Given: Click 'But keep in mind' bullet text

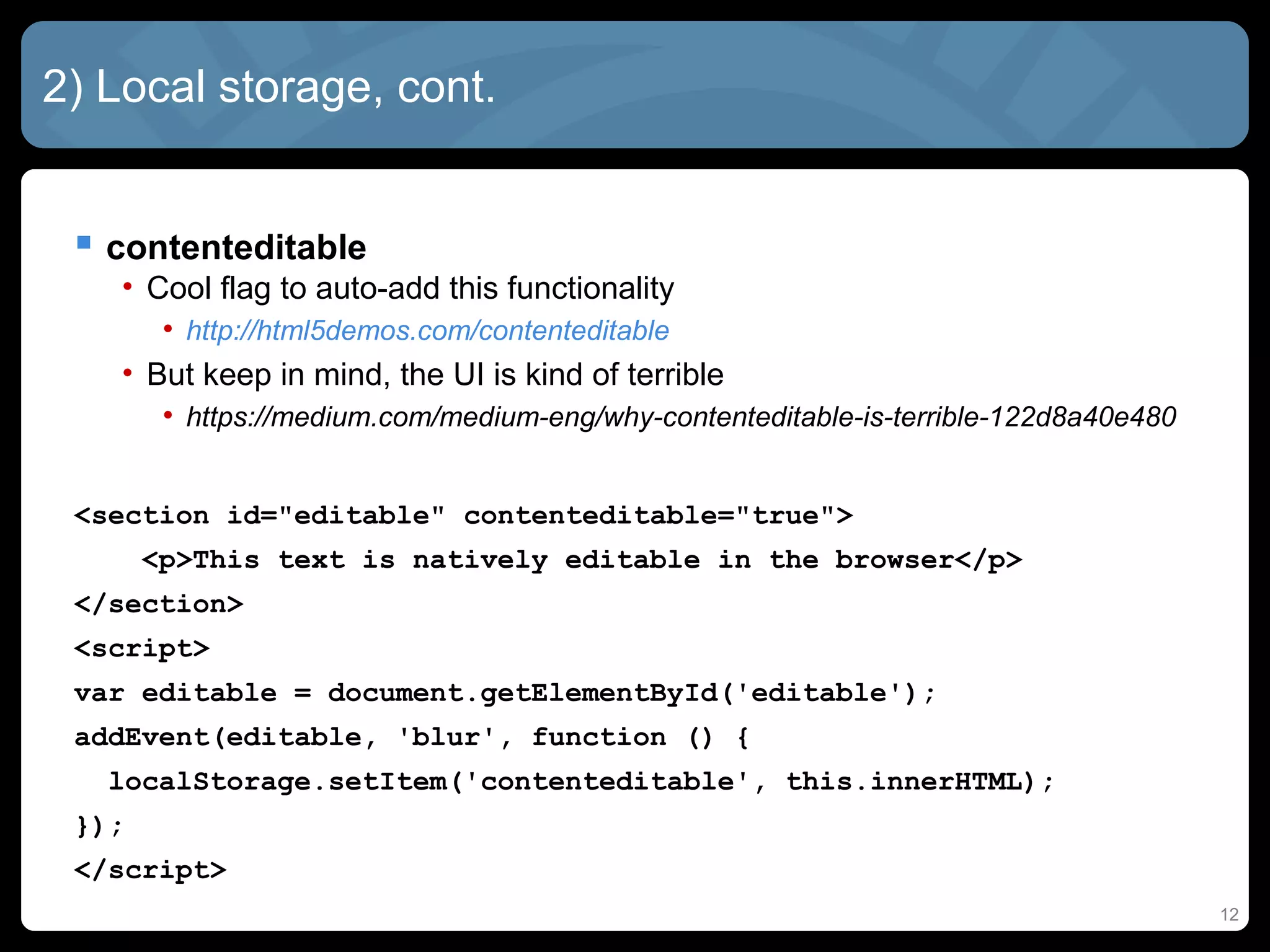Looking at the screenshot, I should [435, 375].
